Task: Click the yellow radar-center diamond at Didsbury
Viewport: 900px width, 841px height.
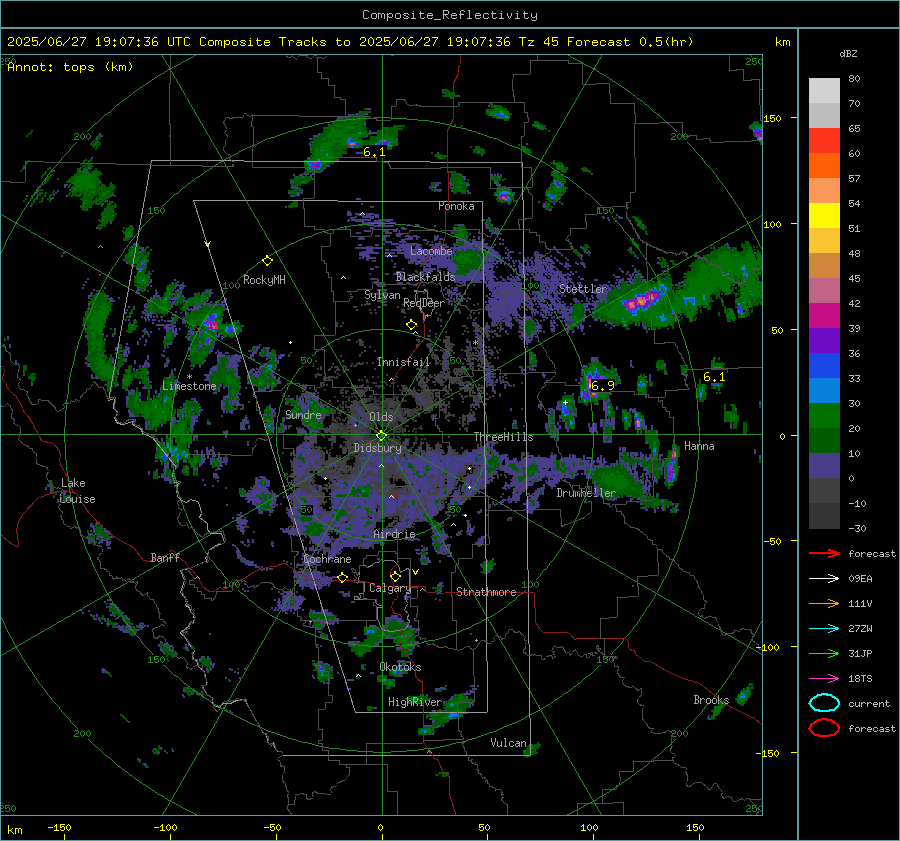Action: [381, 436]
